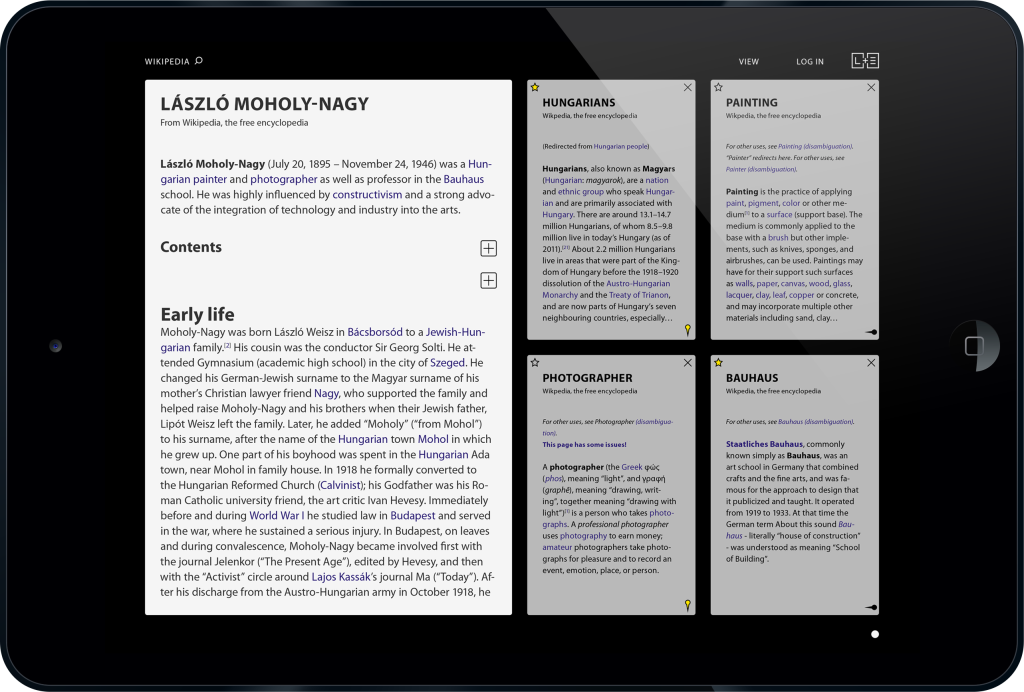Open the Greek link in Photographer card

(x=632, y=467)
